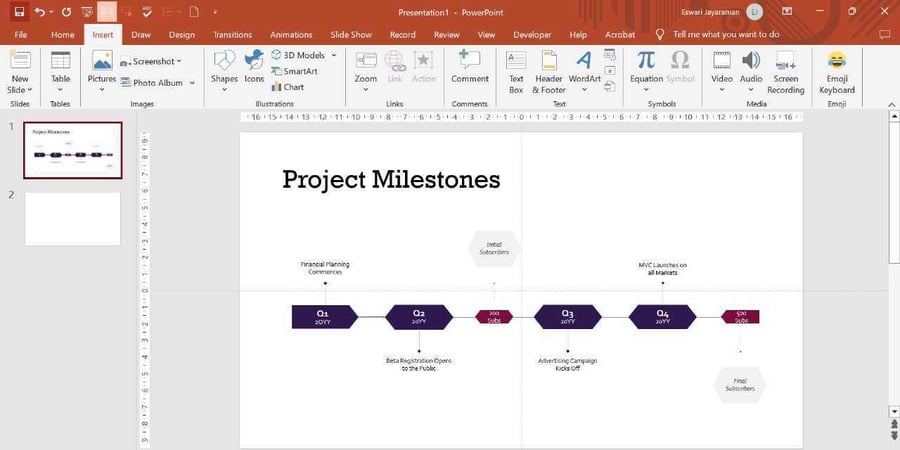
Task: Click the Audio speaker icon
Action: click(x=751, y=60)
